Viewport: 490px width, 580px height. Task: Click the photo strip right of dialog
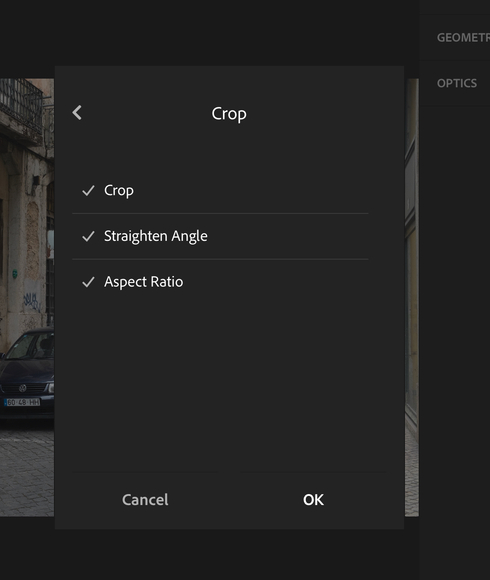(412, 297)
